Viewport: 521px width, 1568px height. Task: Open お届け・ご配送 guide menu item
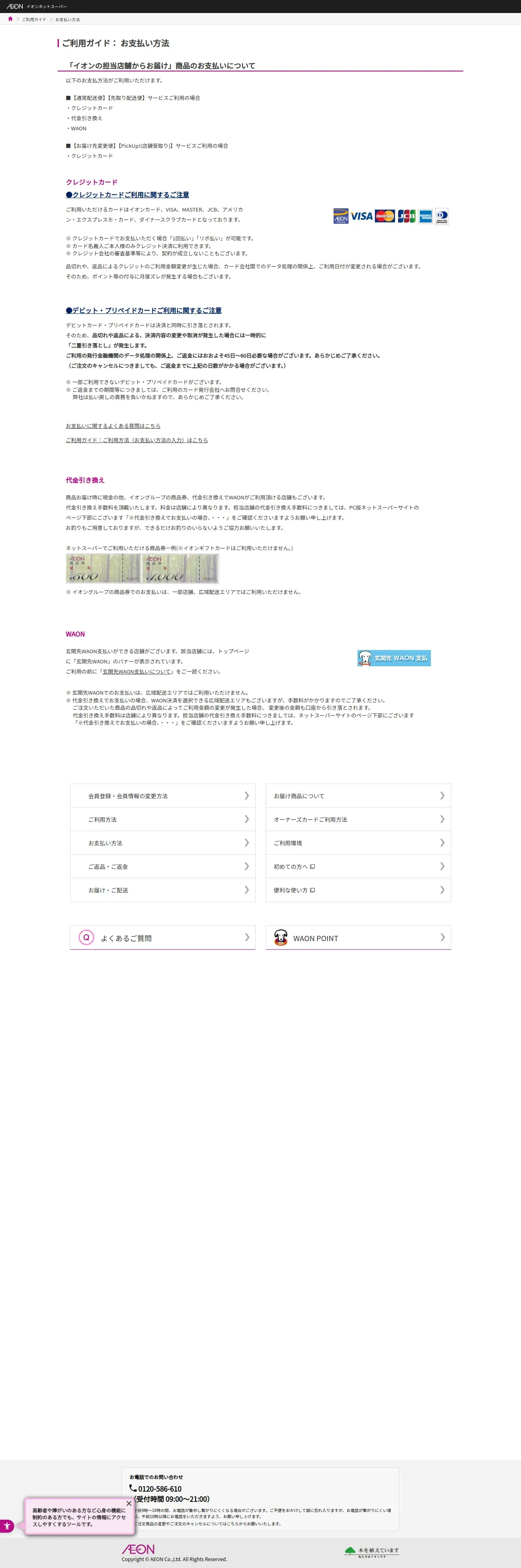(162, 890)
